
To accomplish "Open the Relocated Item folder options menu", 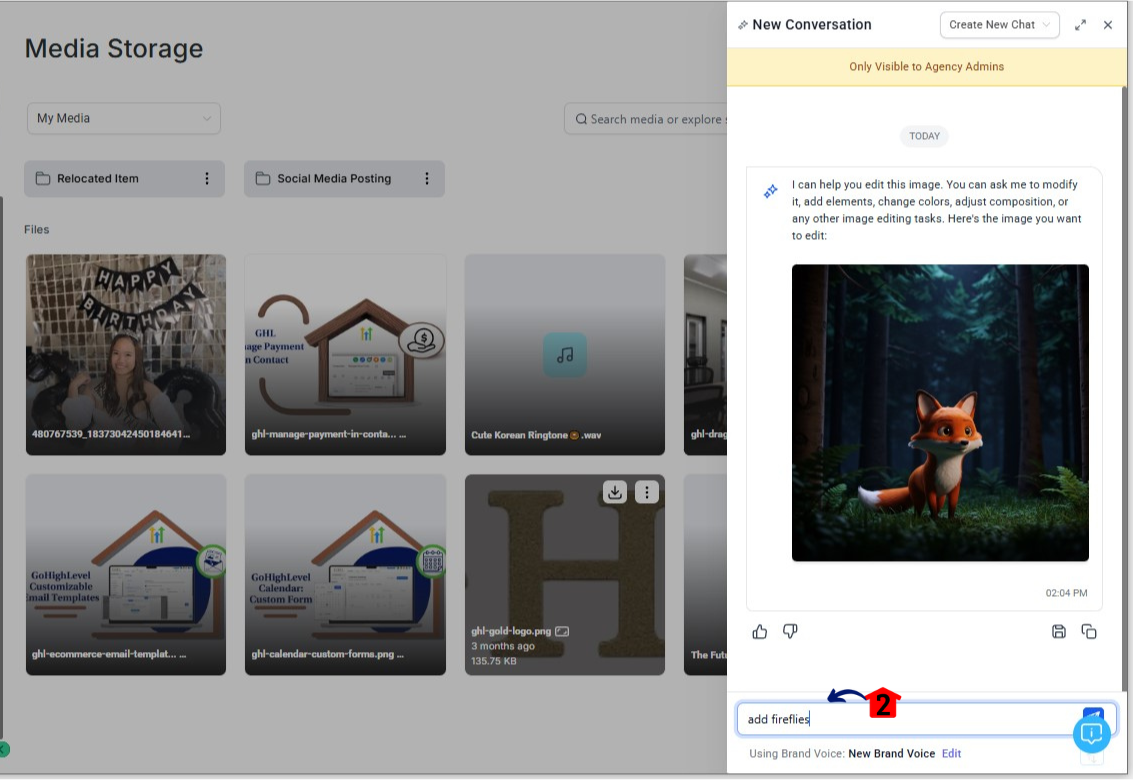I will (x=207, y=179).
